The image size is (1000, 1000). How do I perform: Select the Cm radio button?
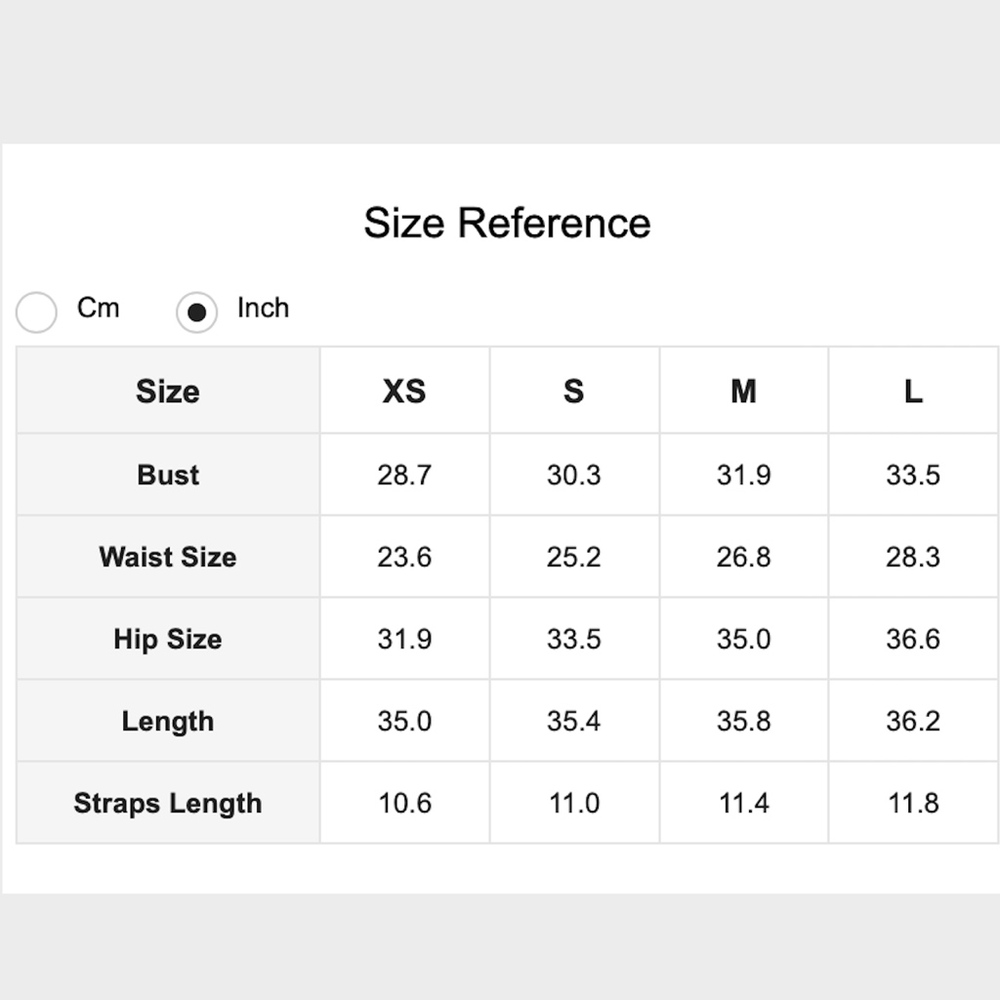pos(36,312)
